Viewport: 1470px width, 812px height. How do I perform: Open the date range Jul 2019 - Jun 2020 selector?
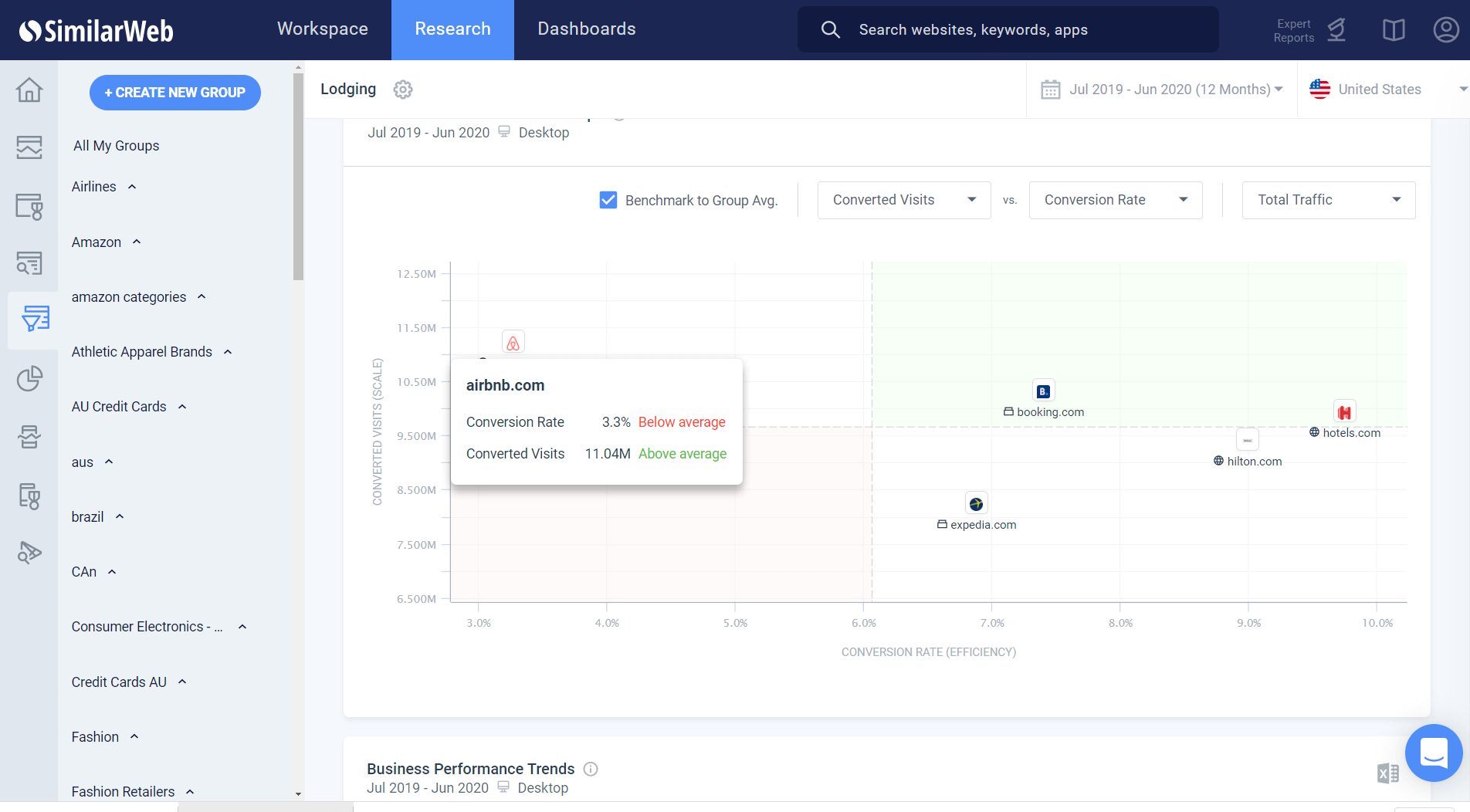click(x=1162, y=90)
